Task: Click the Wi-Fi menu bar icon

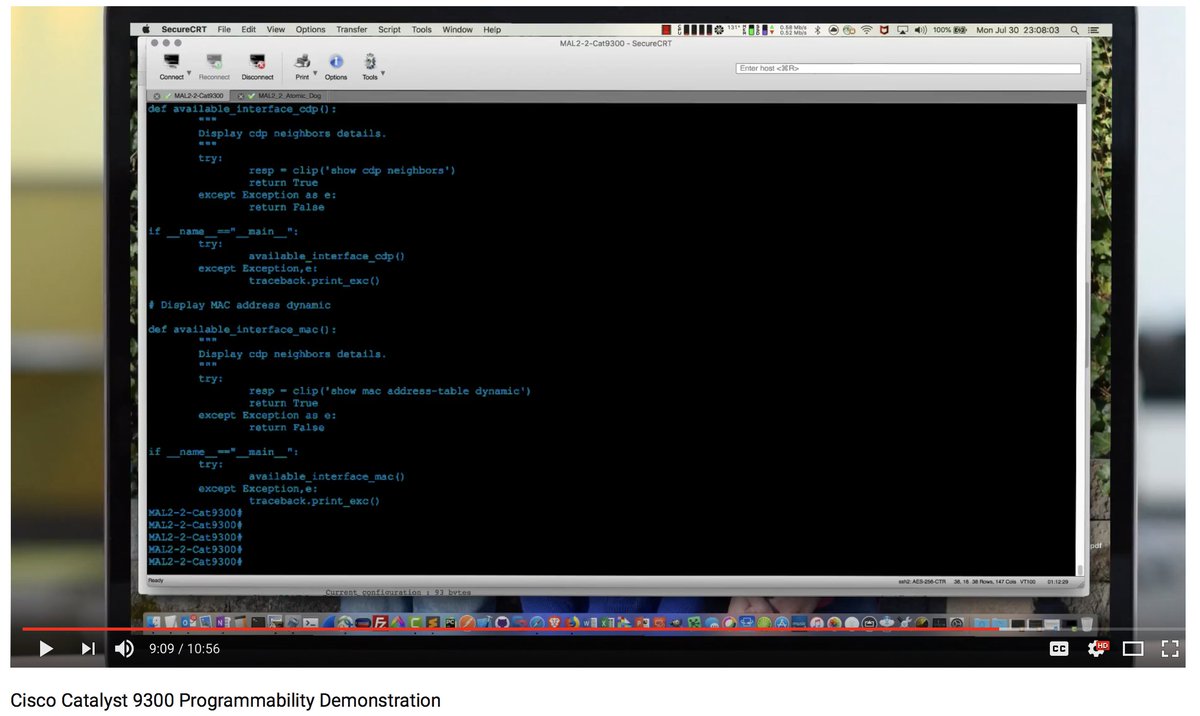Action: 867,30
